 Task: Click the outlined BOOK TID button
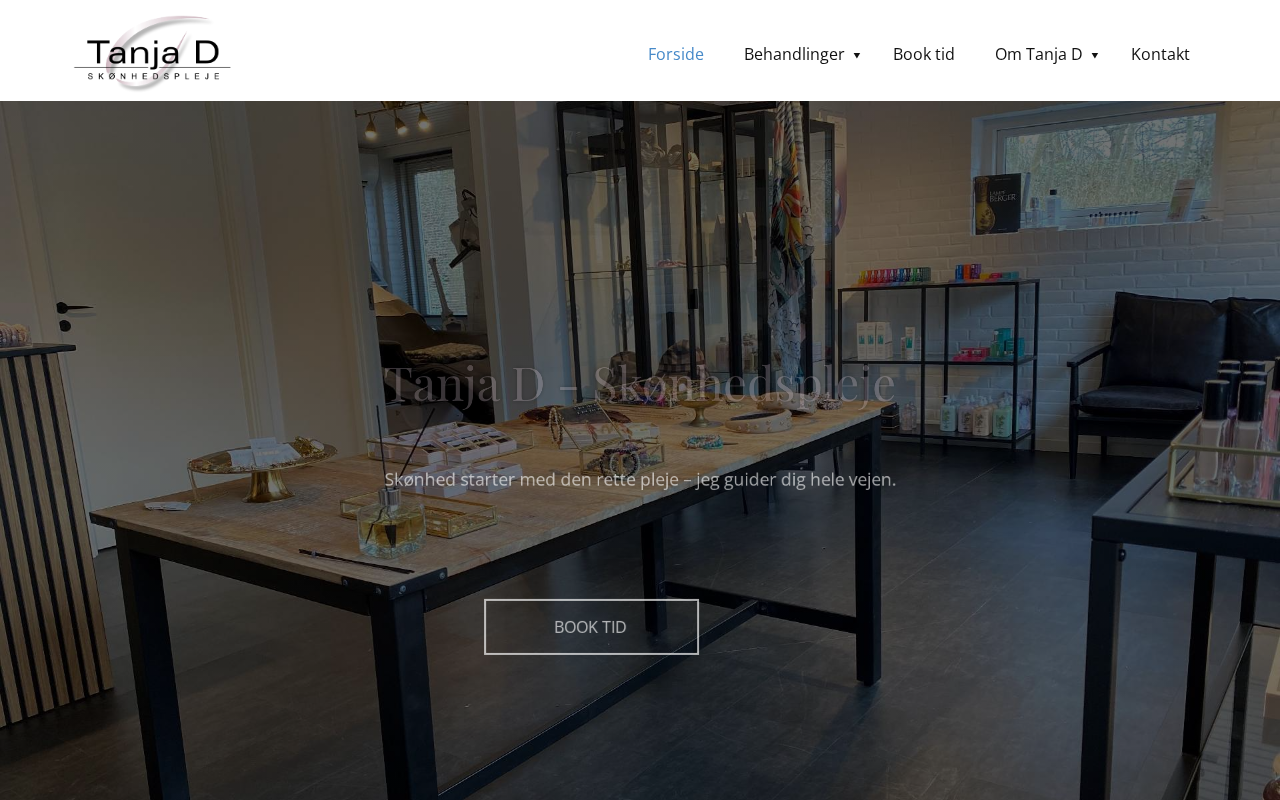tap(591, 627)
